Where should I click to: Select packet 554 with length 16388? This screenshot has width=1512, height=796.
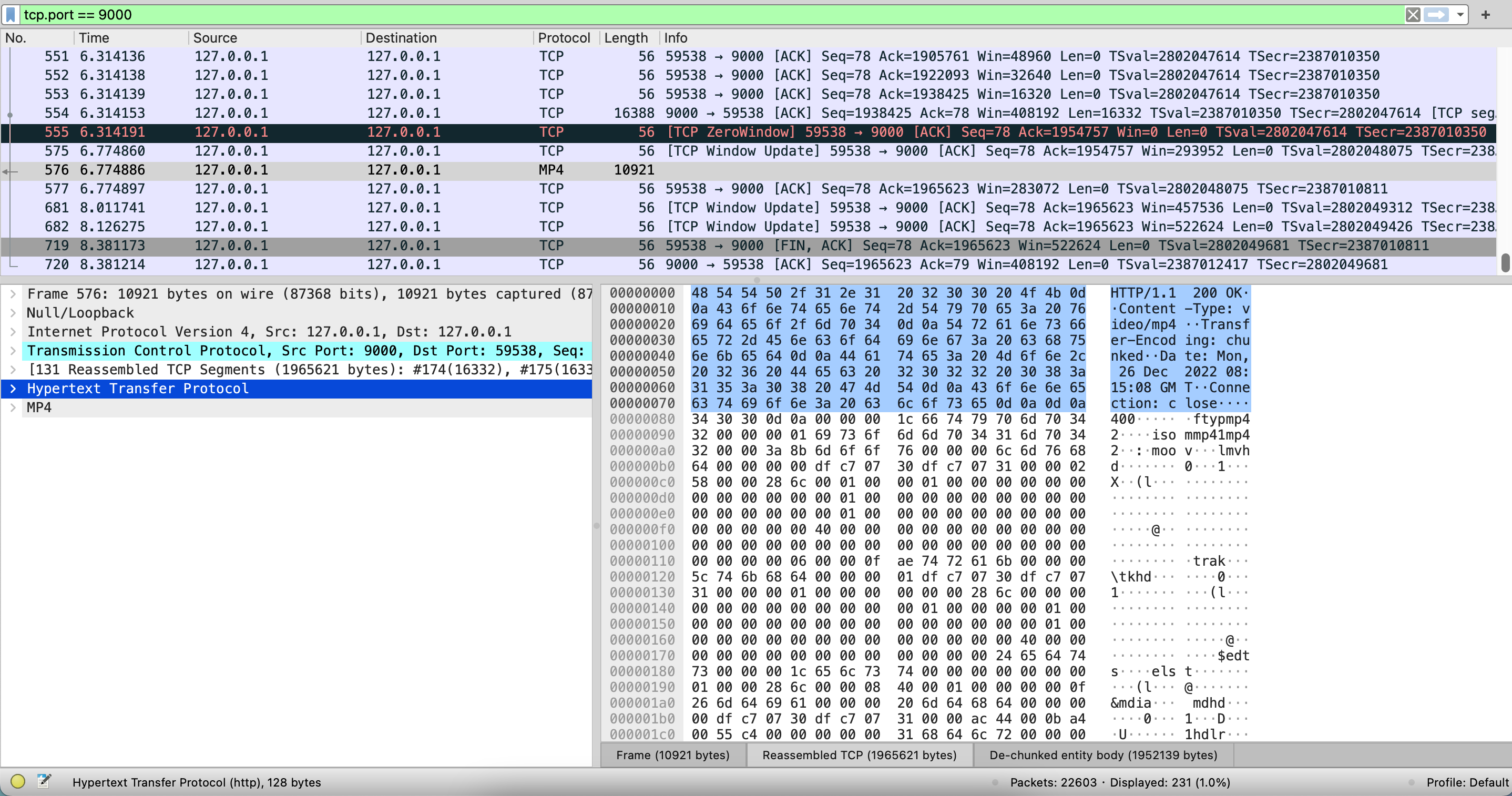[x=748, y=113]
